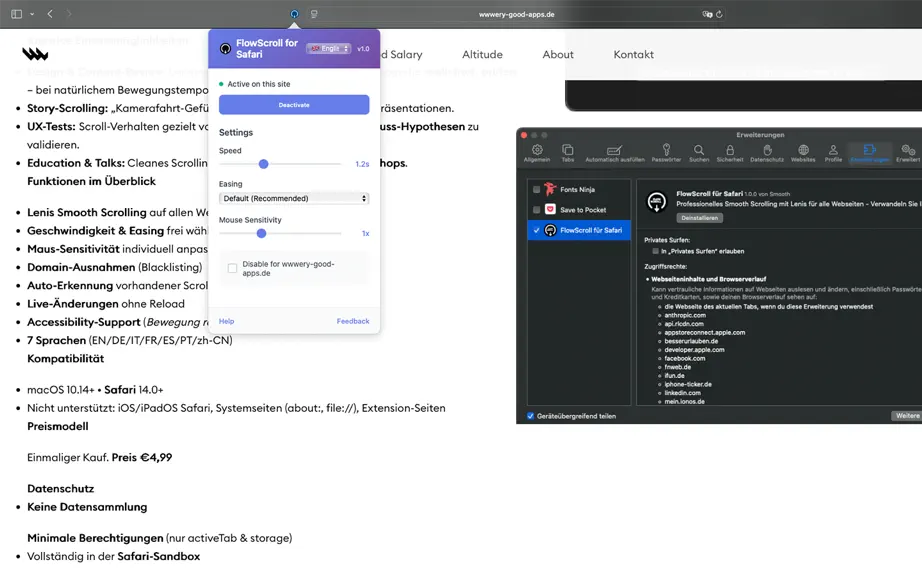Image resolution: width=922 pixels, height=576 pixels.
Task: Open the sidebar options chevron
Action: click(32, 14)
